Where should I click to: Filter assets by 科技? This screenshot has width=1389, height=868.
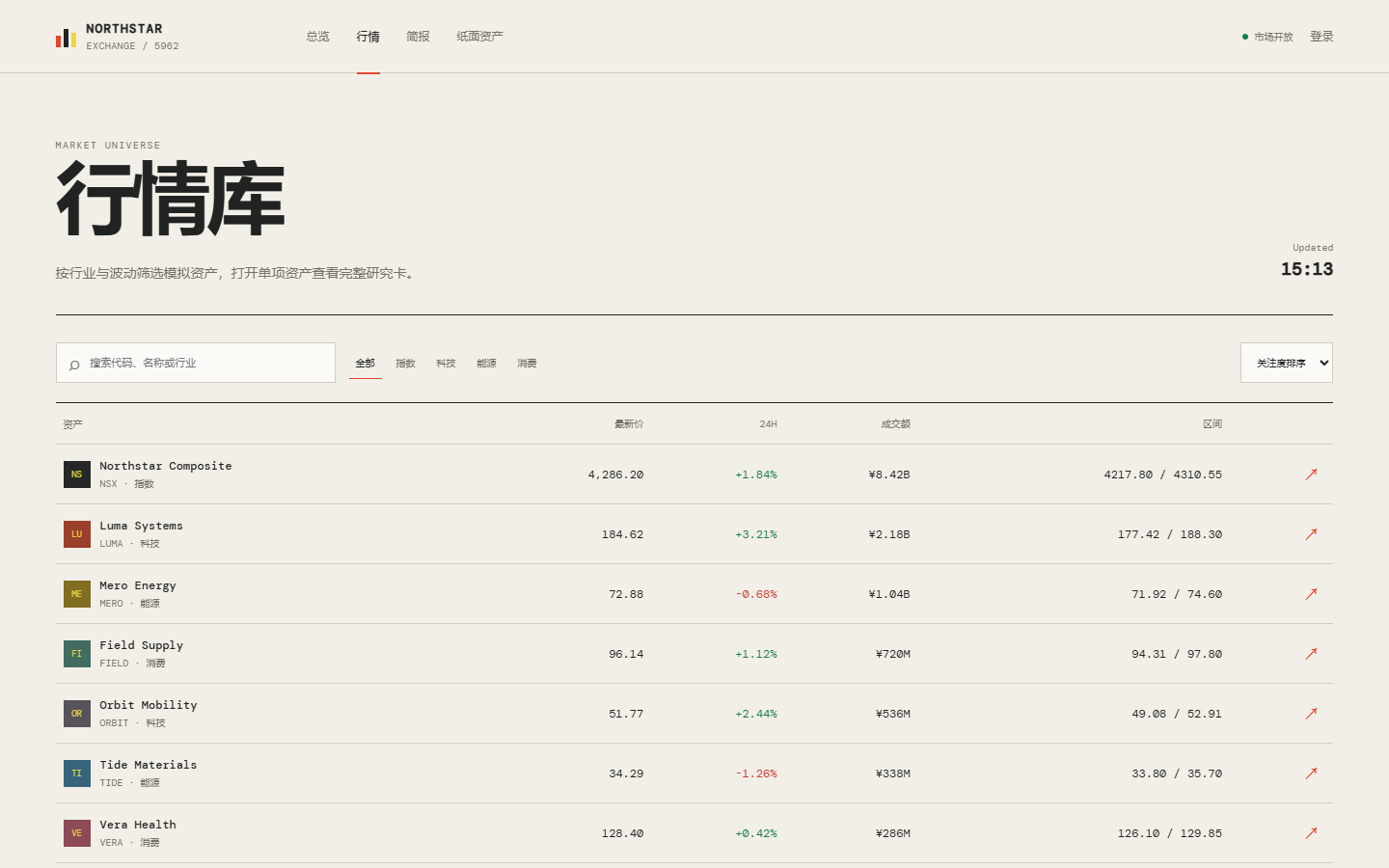coord(447,364)
